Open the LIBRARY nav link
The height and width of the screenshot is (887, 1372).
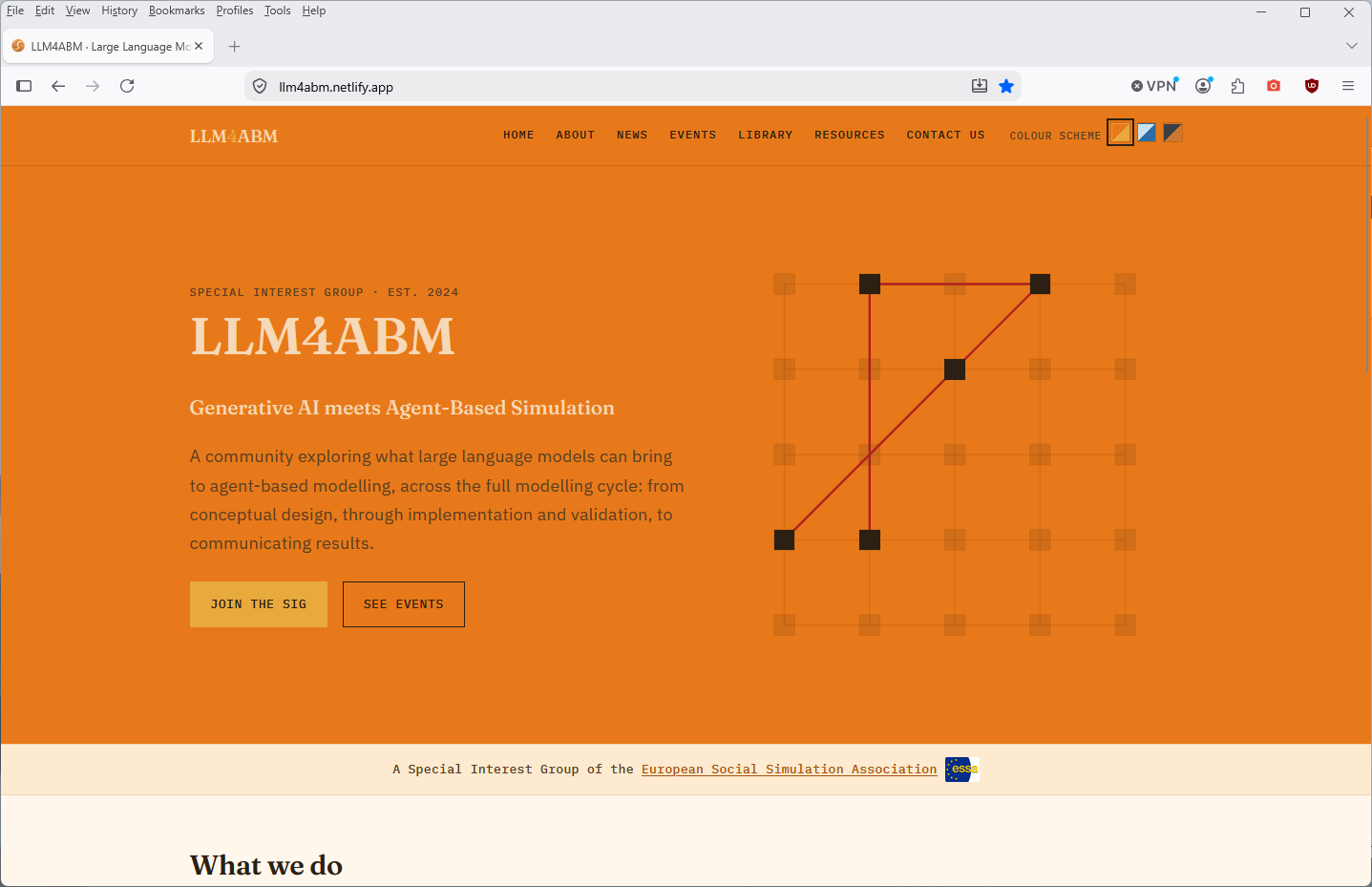point(766,136)
